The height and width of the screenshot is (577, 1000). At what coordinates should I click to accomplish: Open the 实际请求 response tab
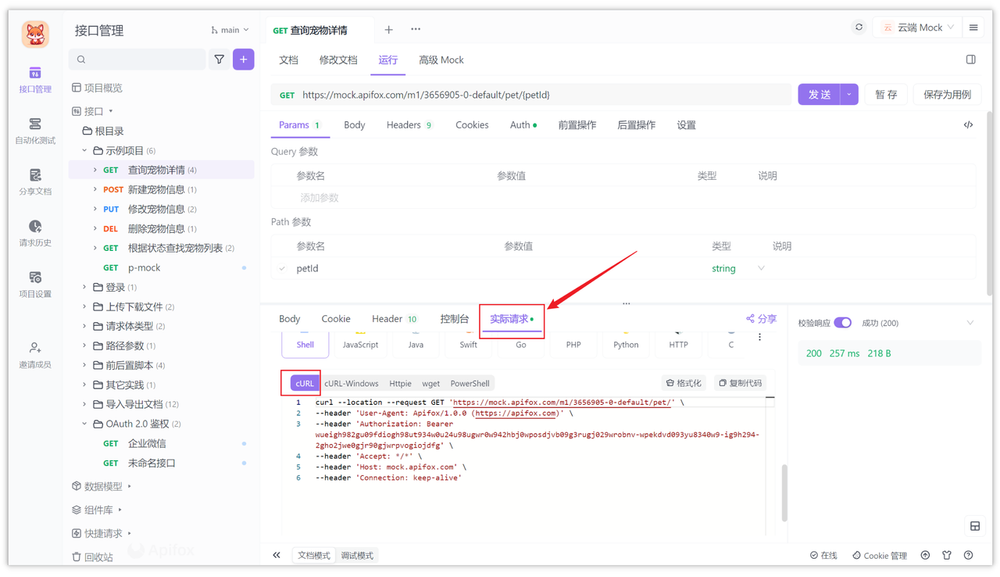[511, 319]
